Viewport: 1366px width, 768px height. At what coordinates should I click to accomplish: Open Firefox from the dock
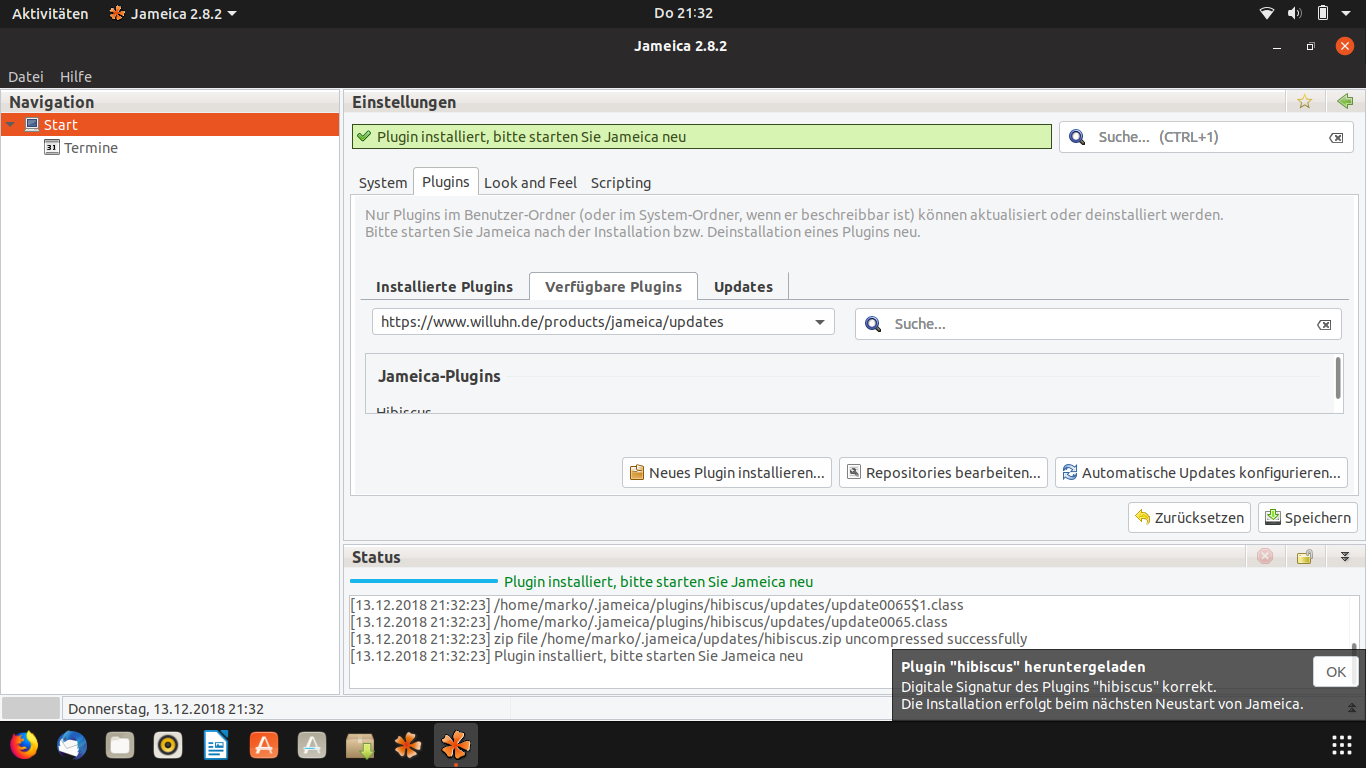click(23, 745)
